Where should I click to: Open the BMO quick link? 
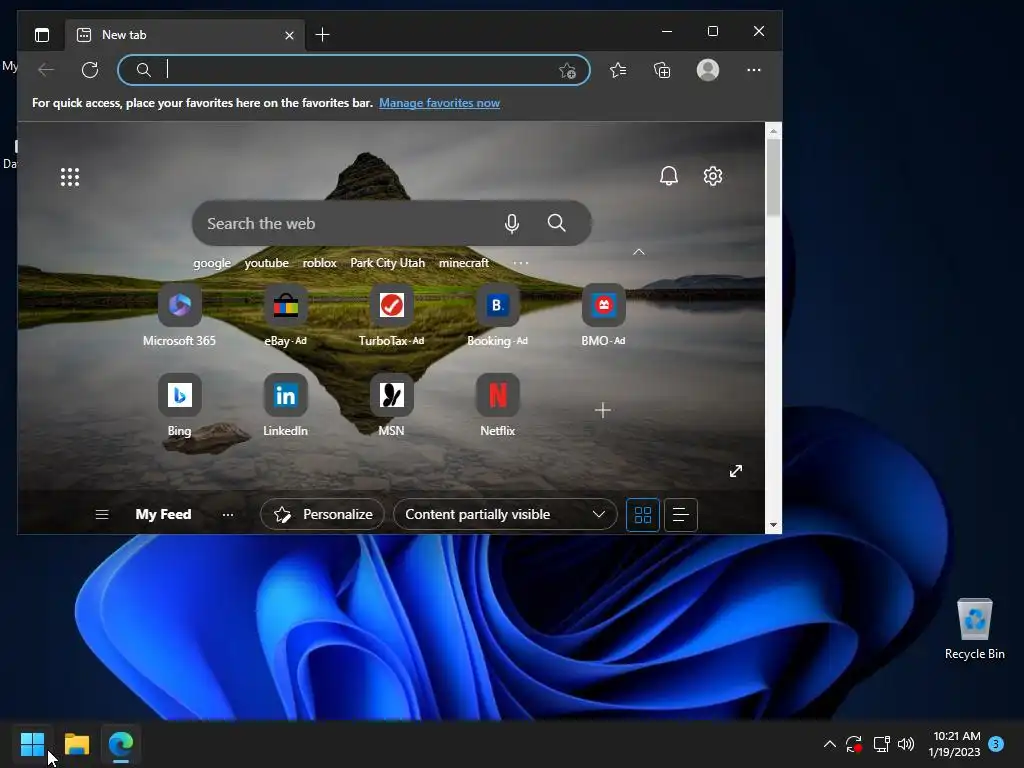[x=603, y=315]
